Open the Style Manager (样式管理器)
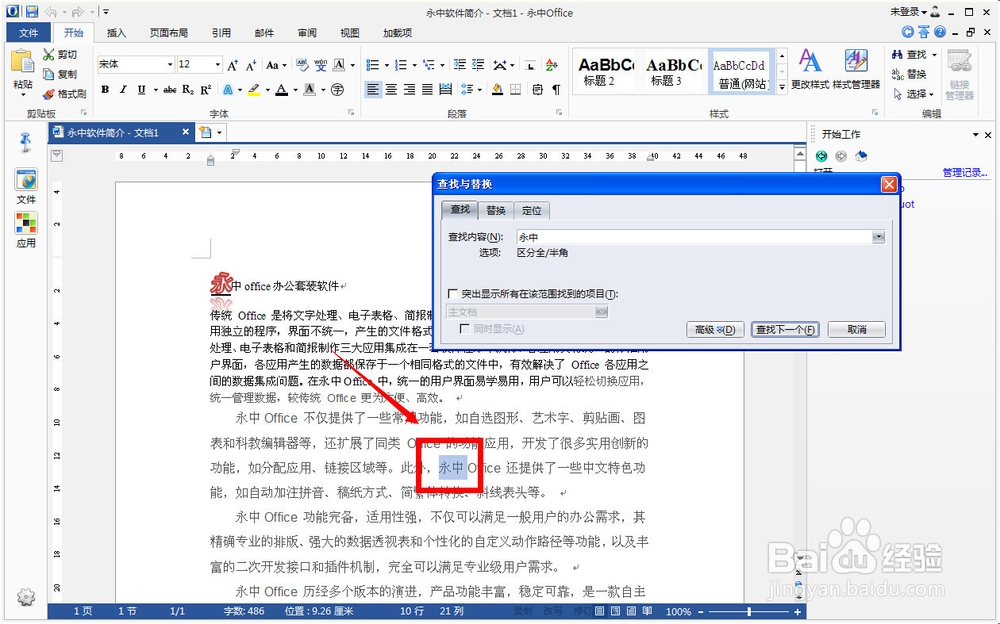 (x=856, y=70)
